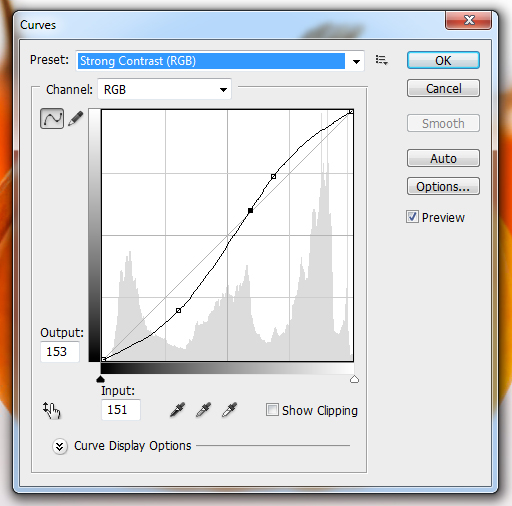Screen dimensions: 512x506
Task: Select the edit points curve tool
Action: point(52,118)
